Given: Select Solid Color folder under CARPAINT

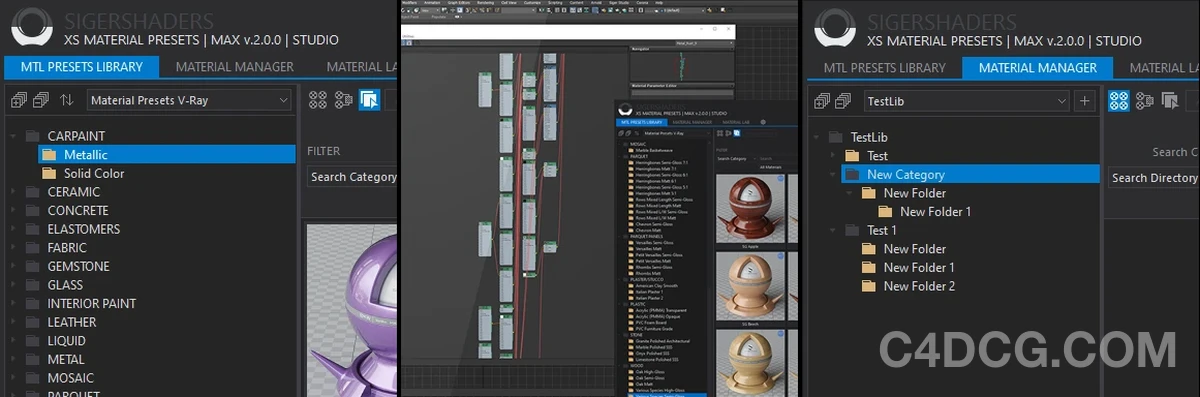Looking at the screenshot, I should pos(93,173).
